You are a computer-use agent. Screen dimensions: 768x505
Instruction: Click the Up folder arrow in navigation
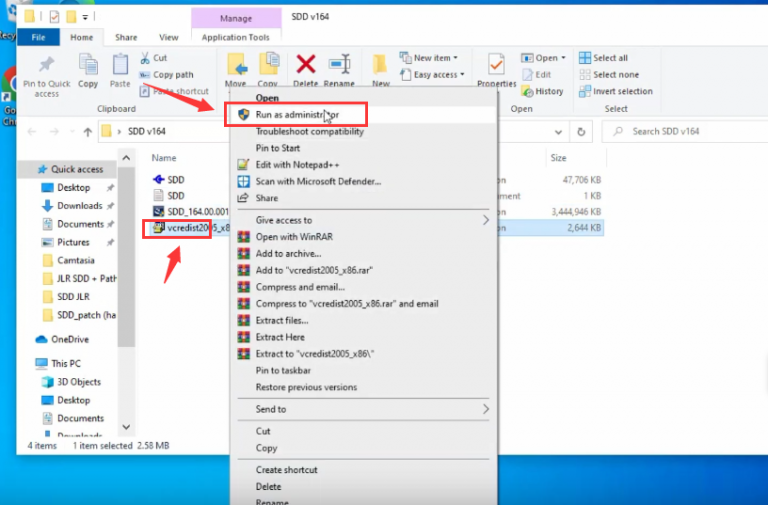[x=88, y=131]
